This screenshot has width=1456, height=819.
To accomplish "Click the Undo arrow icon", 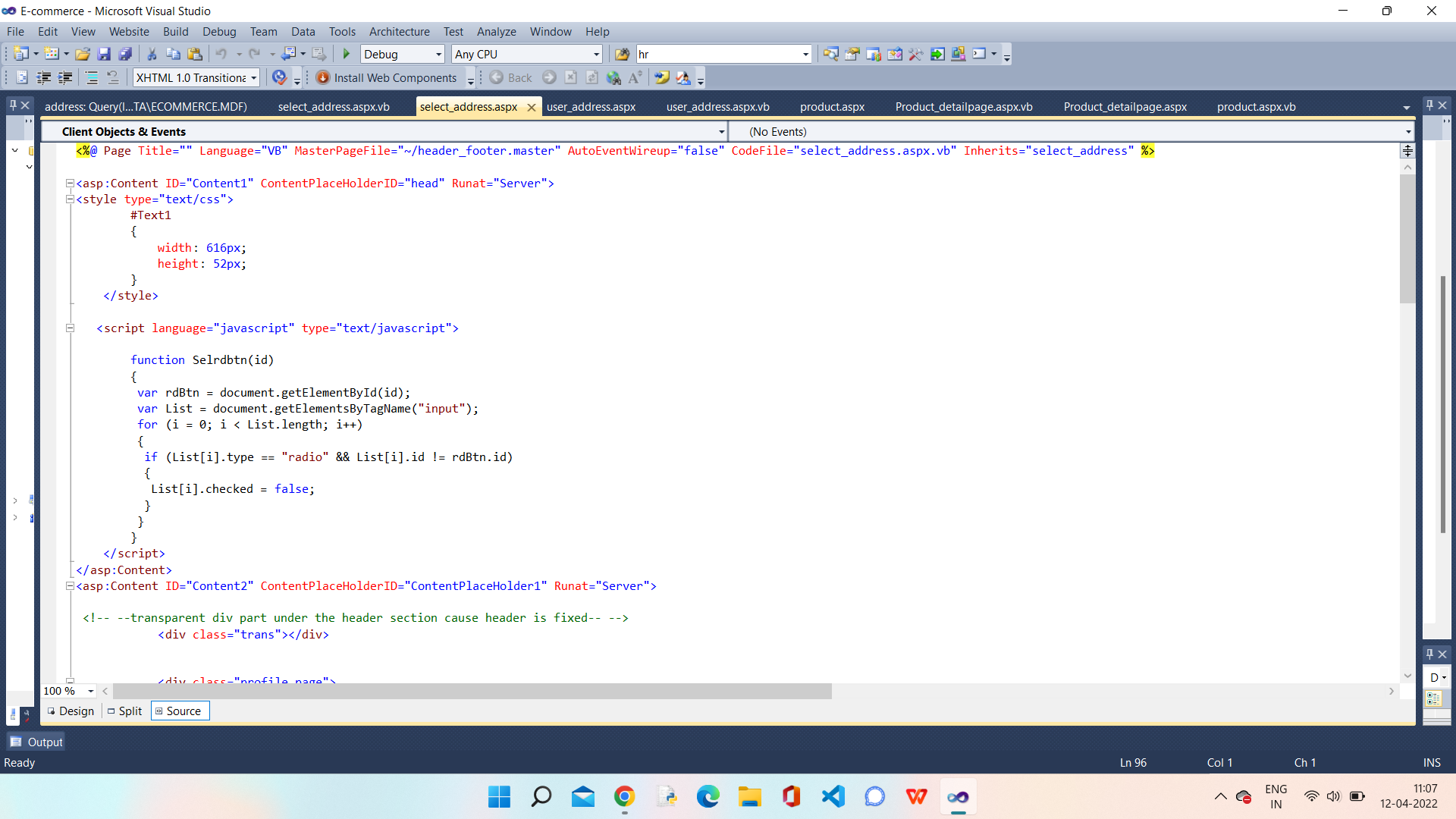I will [221, 54].
